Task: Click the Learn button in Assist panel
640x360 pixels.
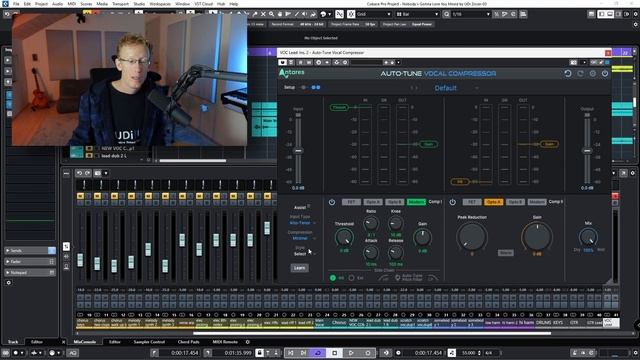Action: pos(300,268)
